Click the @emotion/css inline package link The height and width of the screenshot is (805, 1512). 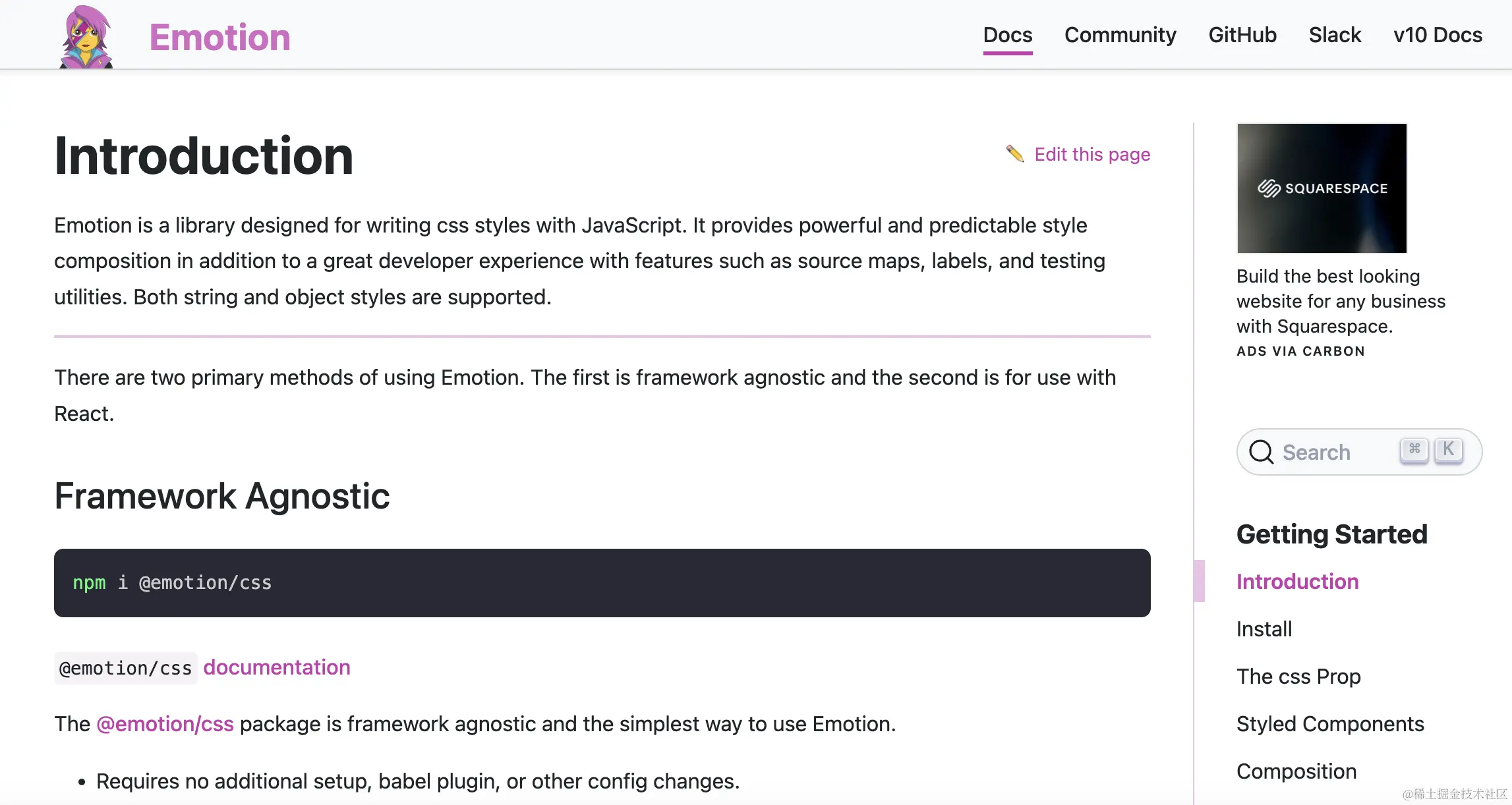(x=165, y=724)
